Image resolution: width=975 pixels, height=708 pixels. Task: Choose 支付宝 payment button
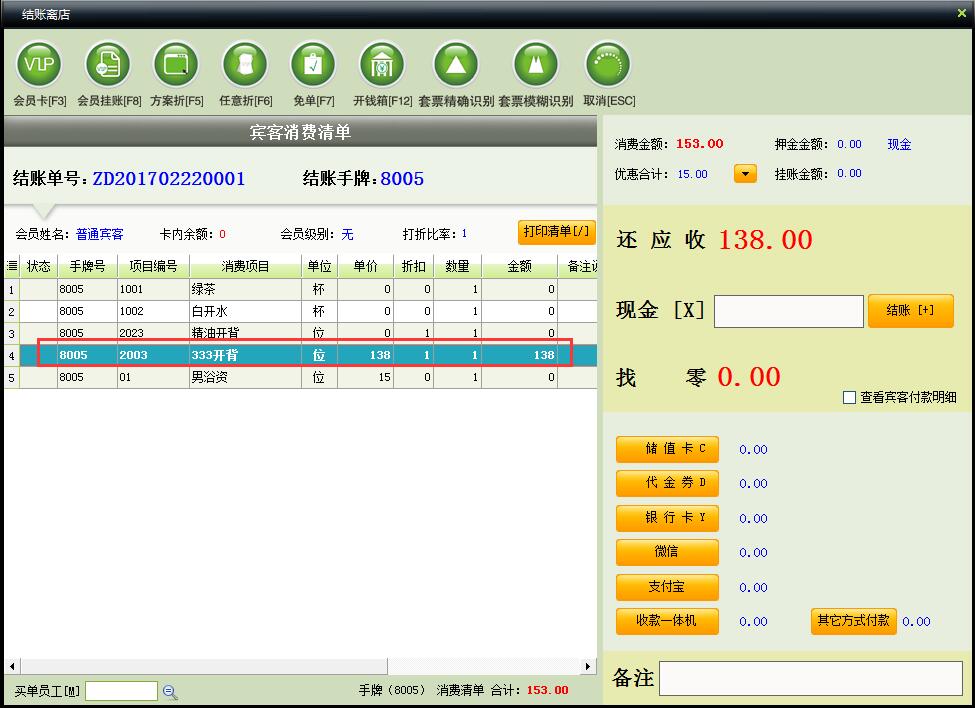(667, 587)
